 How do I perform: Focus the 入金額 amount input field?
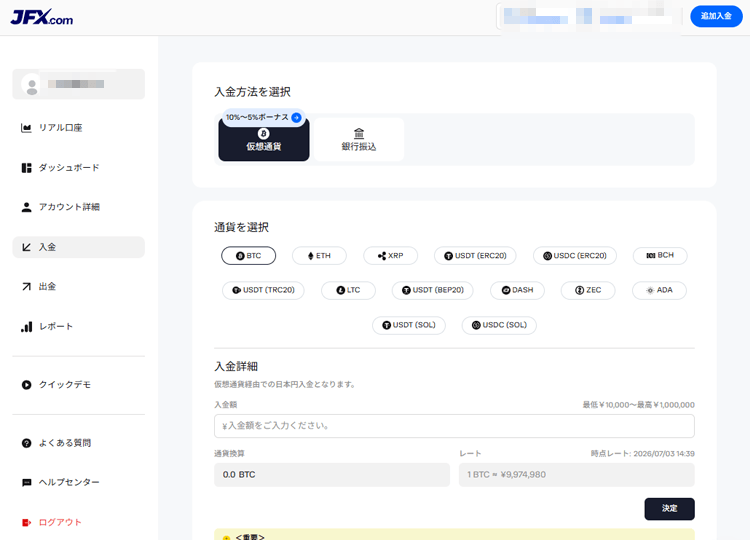click(x=454, y=426)
